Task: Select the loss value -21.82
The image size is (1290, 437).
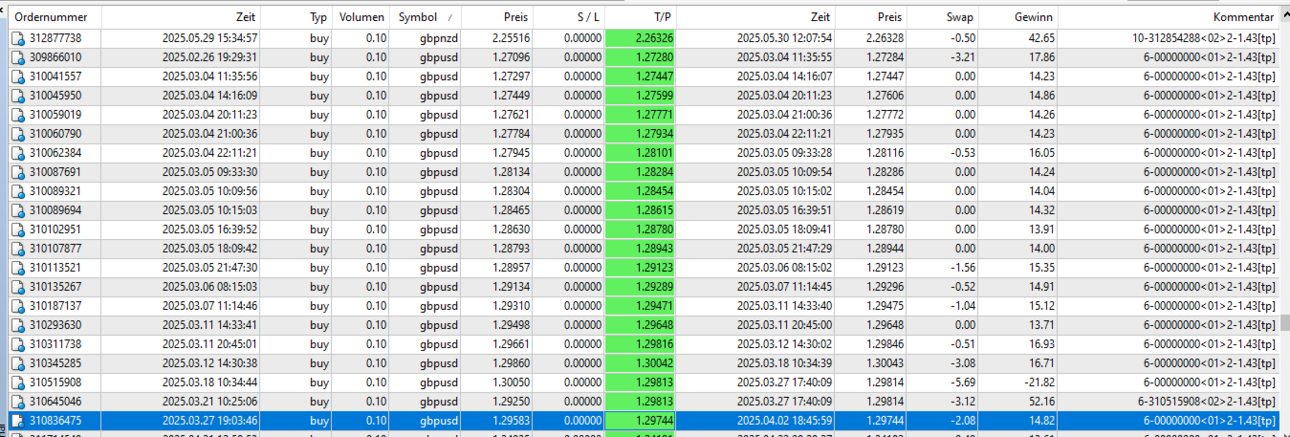Action: 1039,382
